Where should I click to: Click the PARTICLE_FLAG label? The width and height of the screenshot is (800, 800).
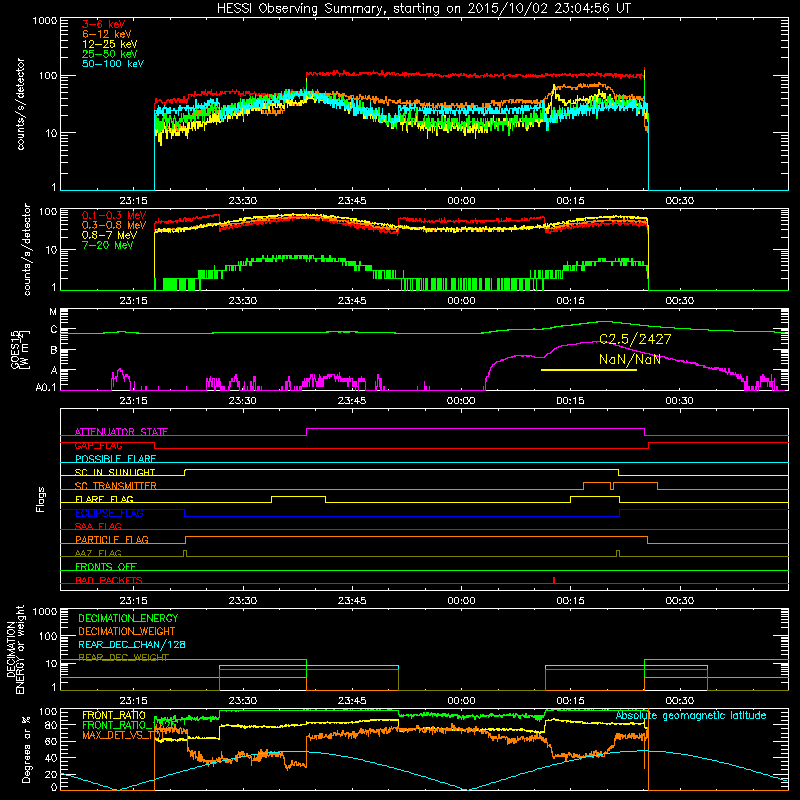[x=112, y=540]
